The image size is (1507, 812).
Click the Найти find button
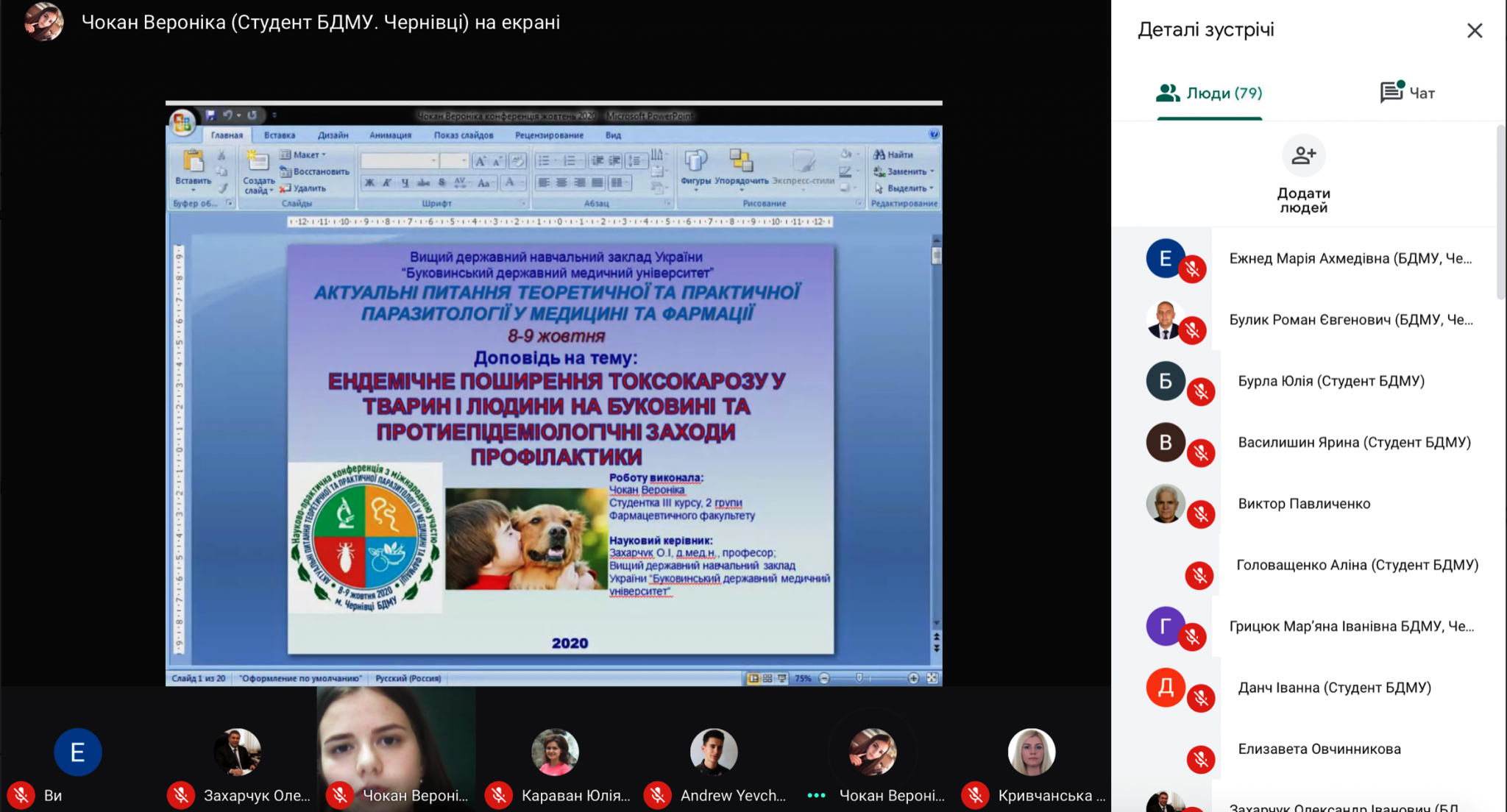tap(893, 154)
